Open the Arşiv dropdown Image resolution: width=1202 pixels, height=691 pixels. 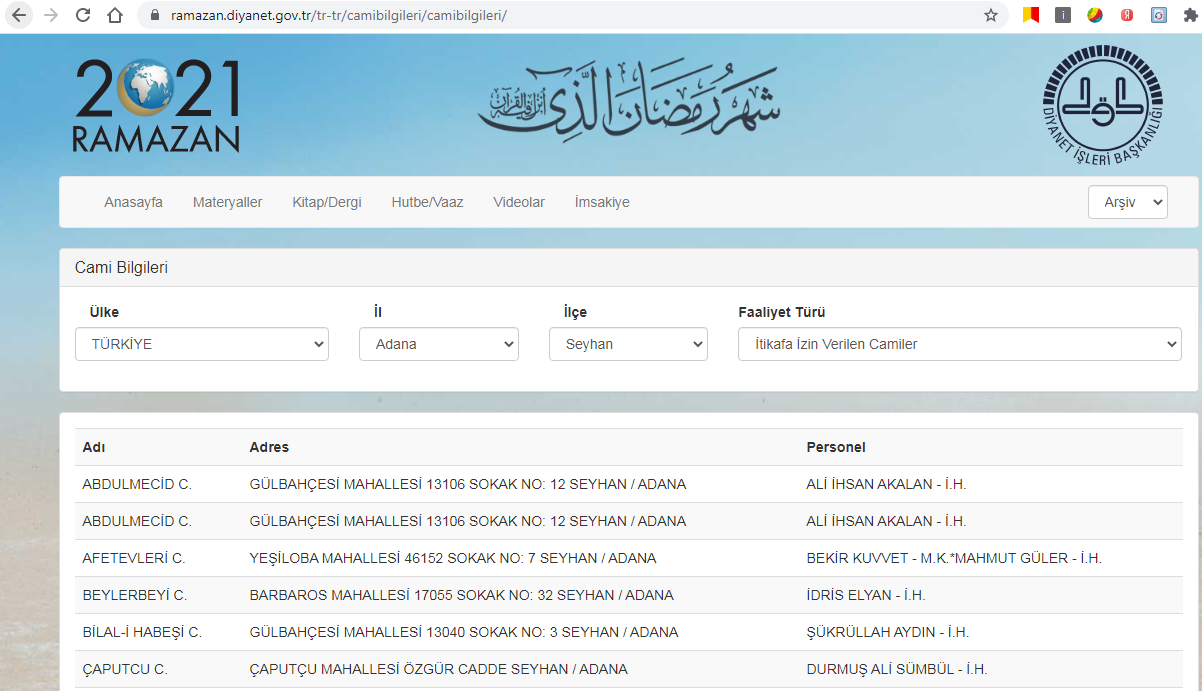coord(1128,202)
